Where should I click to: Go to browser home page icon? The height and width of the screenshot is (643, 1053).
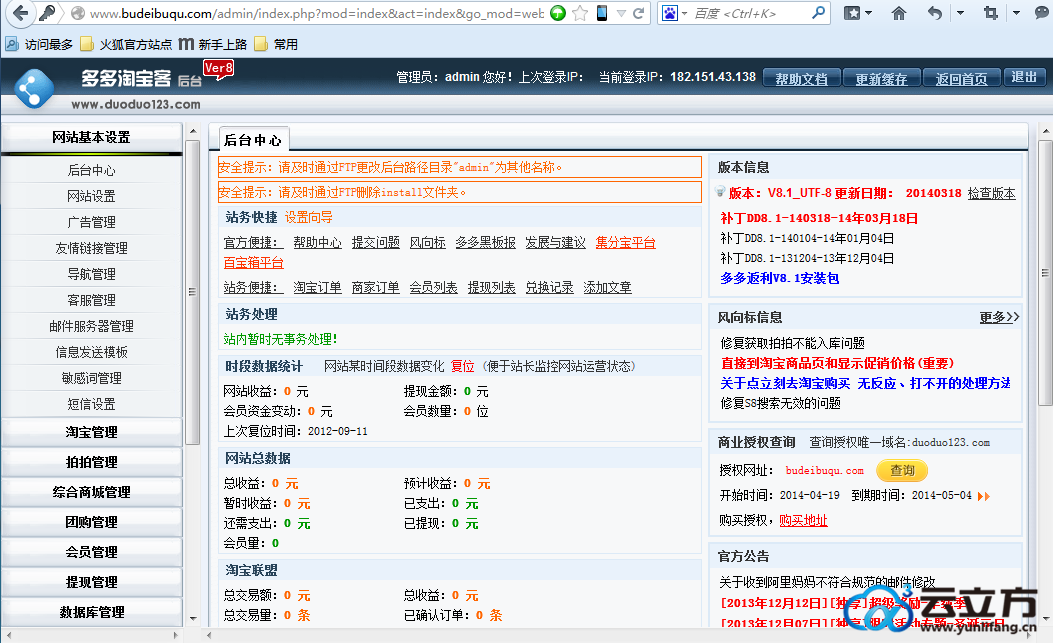tap(899, 13)
